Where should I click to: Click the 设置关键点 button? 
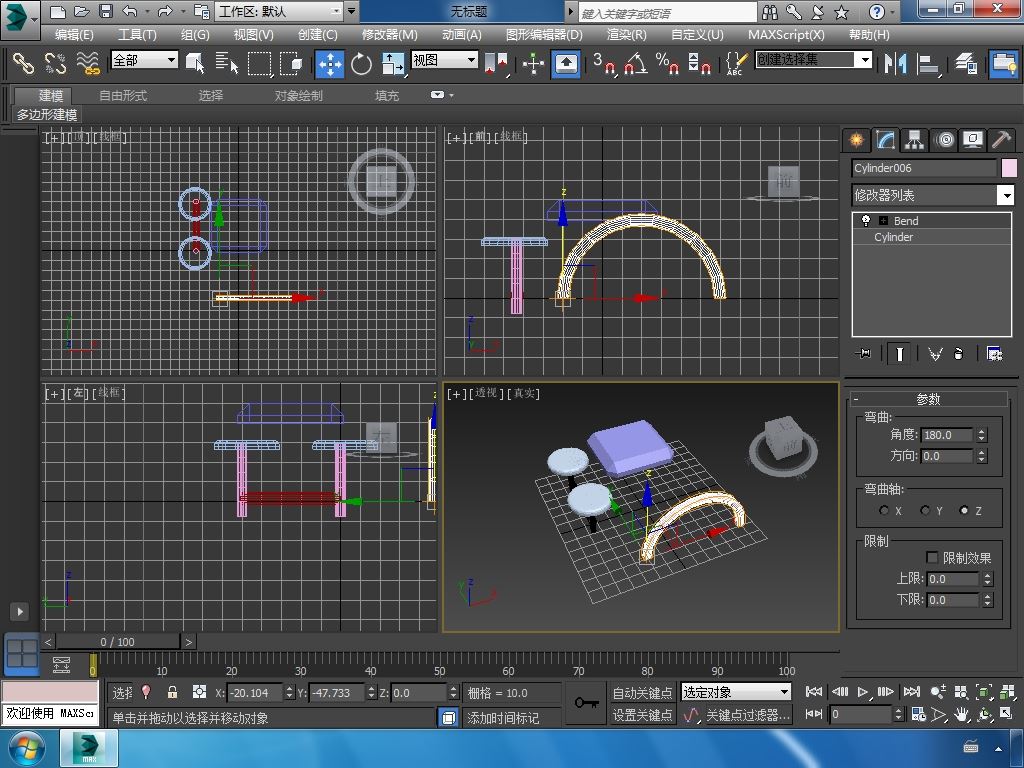[x=642, y=715]
